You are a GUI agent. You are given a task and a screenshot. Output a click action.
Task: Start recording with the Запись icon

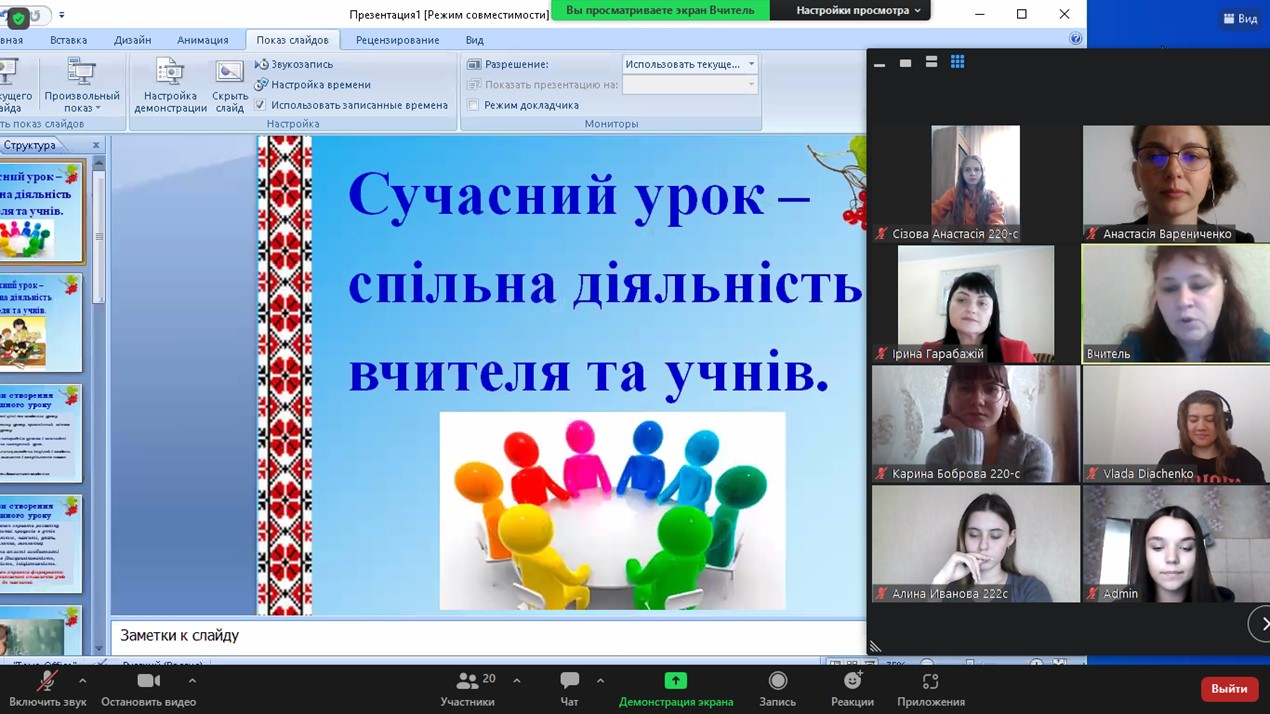(777, 682)
